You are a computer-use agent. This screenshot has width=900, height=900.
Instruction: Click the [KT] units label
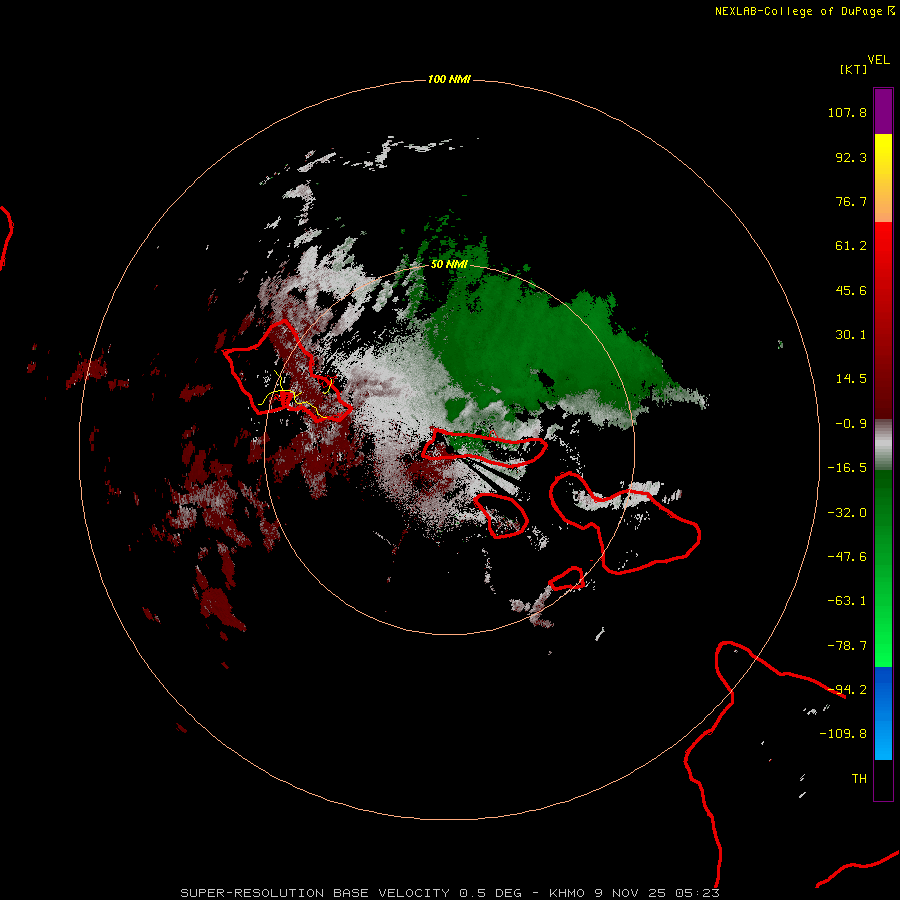point(853,69)
